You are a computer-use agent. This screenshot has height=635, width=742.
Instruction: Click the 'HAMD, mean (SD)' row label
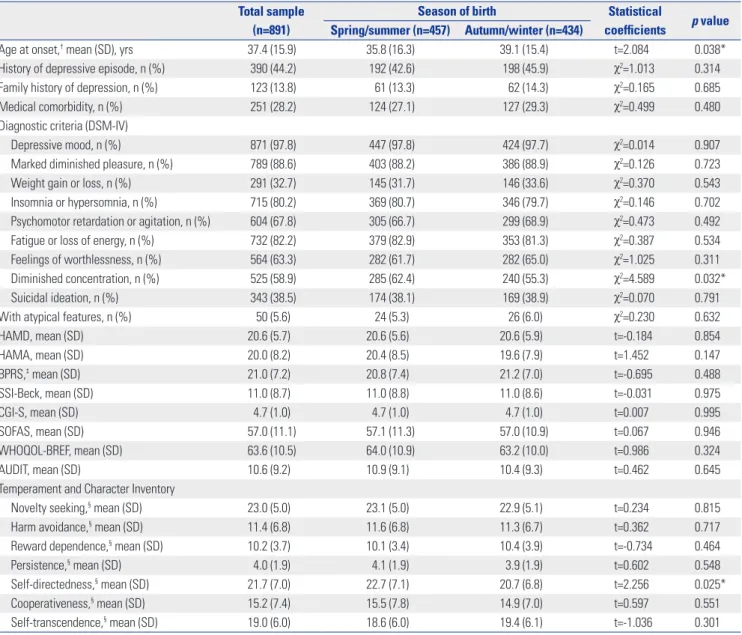tap(42, 336)
